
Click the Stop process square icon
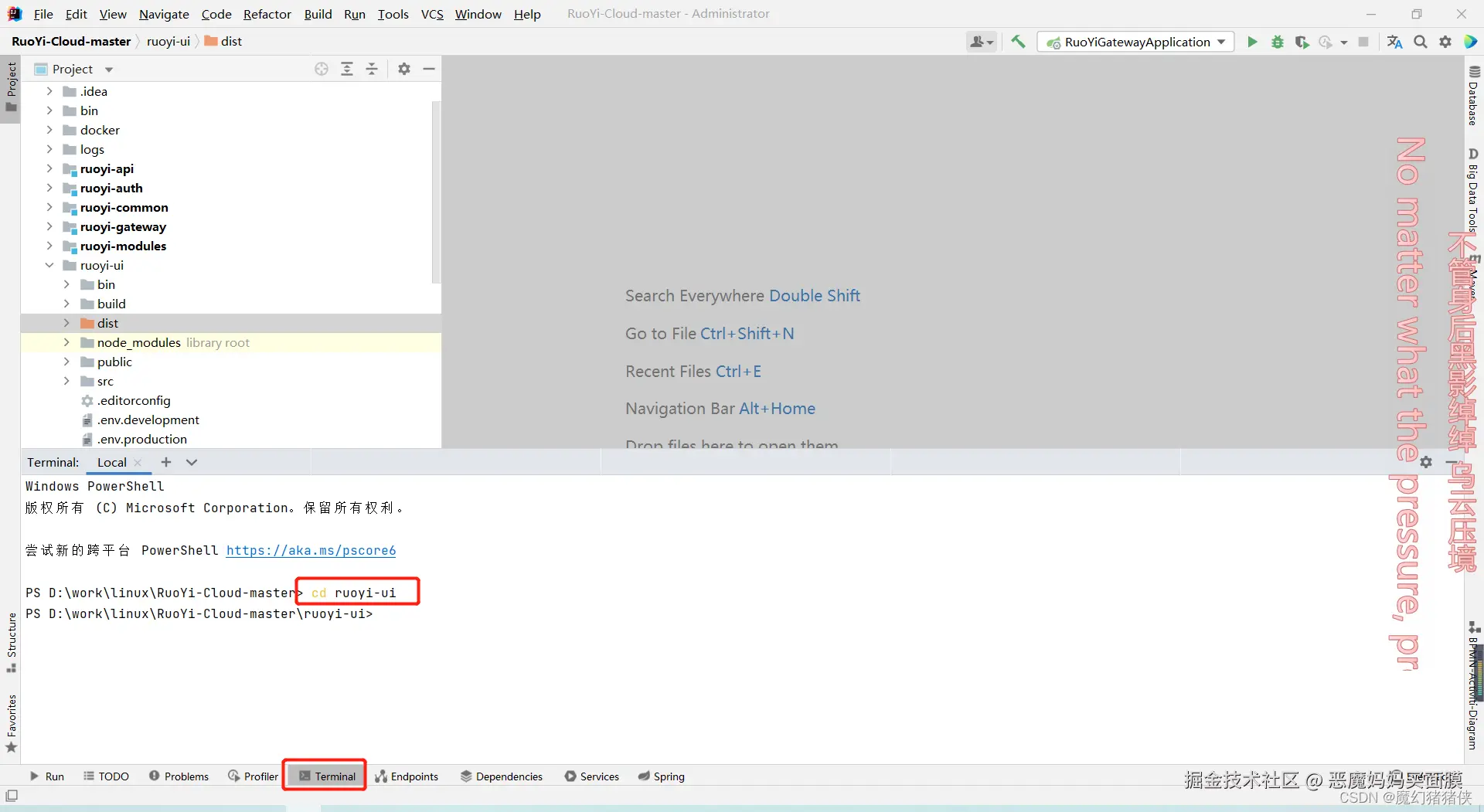click(1363, 42)
